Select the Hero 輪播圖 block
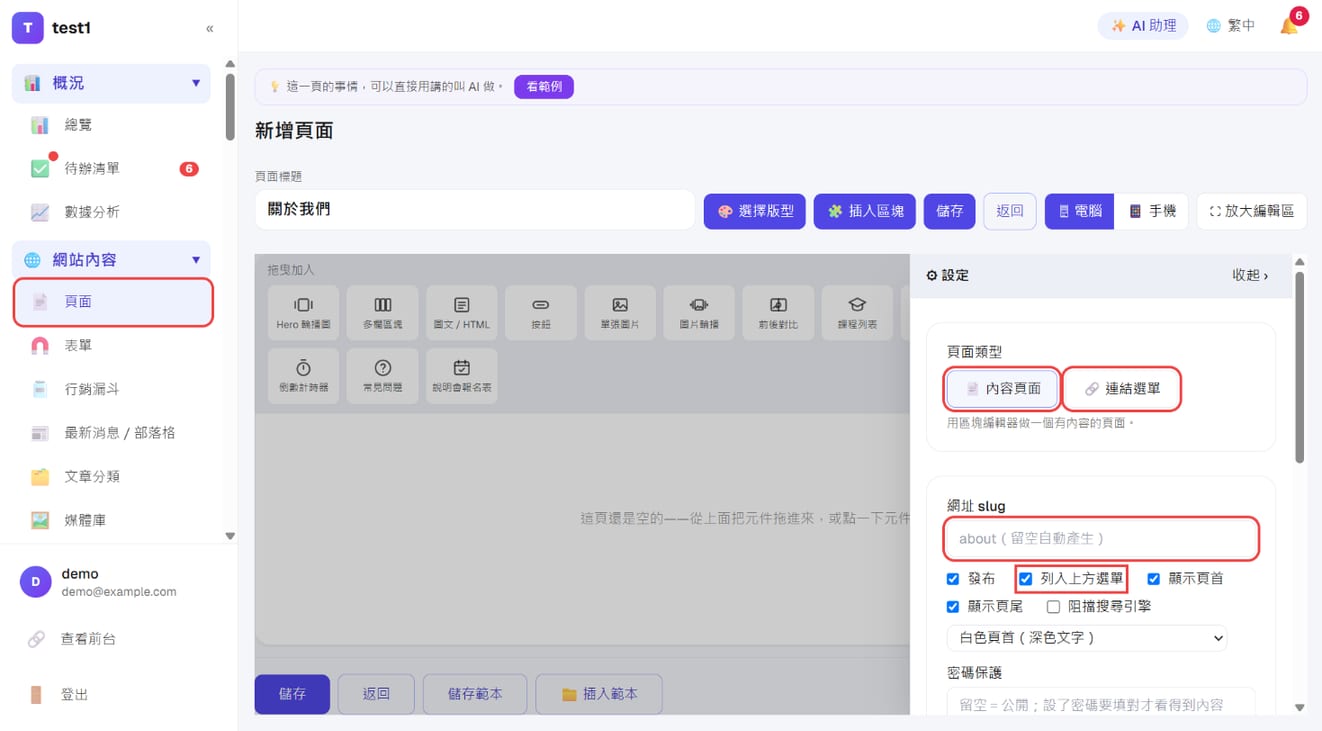This screenshot has width=1322, height=731. pos(303,313)
